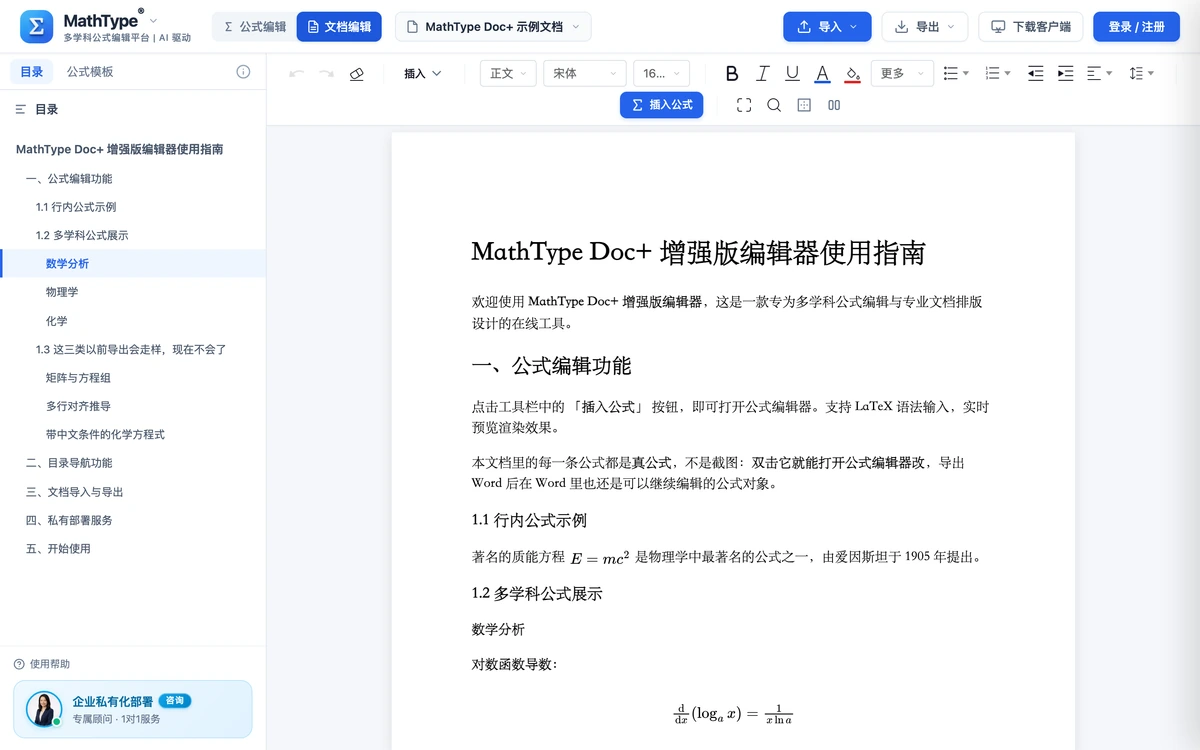Click the consultant avatar thumbnail

coord(44,709)
